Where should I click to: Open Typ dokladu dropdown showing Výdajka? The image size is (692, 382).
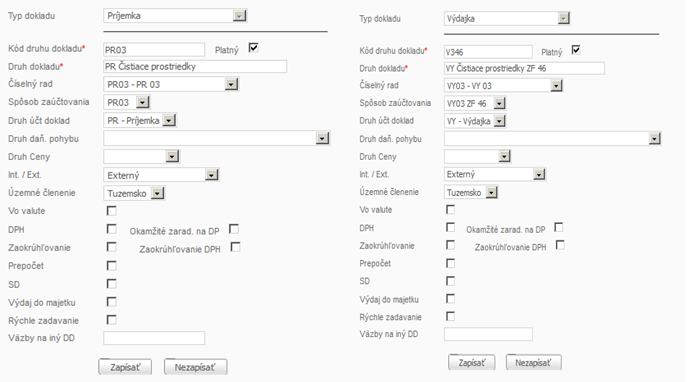[507, 19]
